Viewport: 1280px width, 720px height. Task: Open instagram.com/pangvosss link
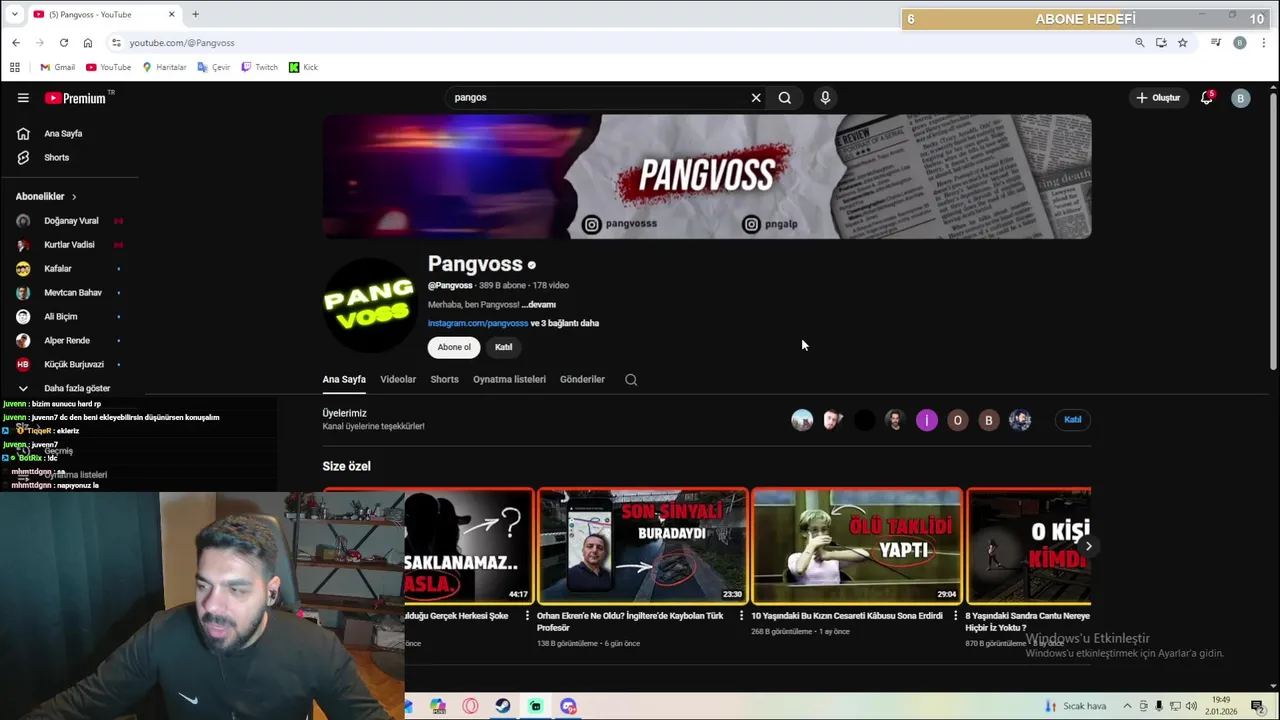click(x=478, y=323)
